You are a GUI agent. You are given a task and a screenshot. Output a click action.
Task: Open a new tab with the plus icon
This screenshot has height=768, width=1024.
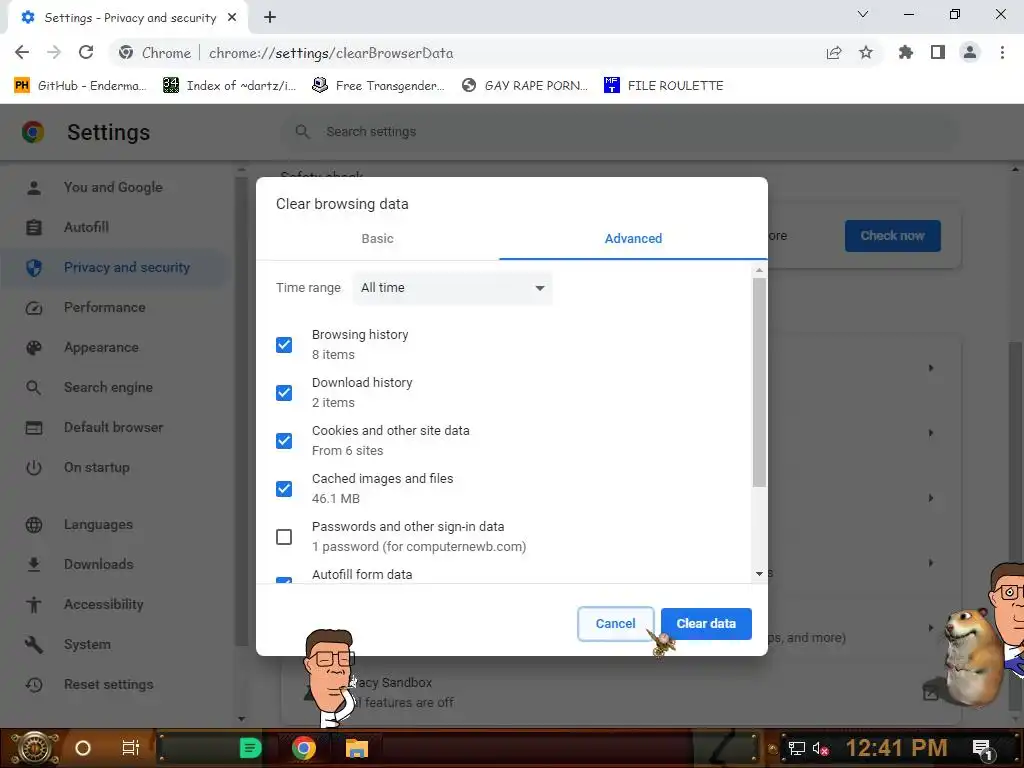(270, 17)
